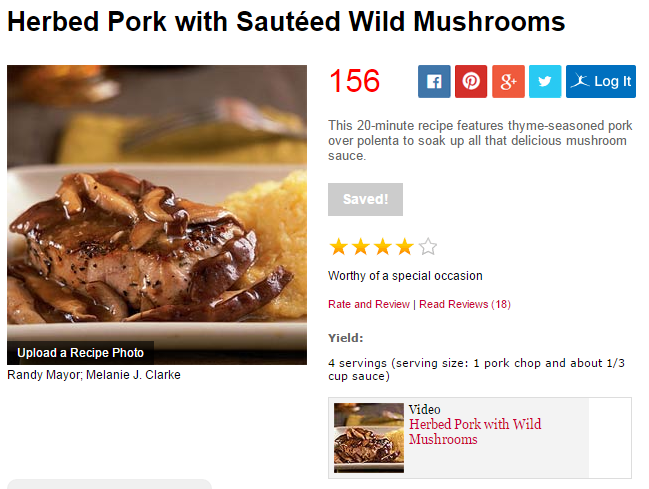
Task: Select the first rating star
Action: click(339, 247)
